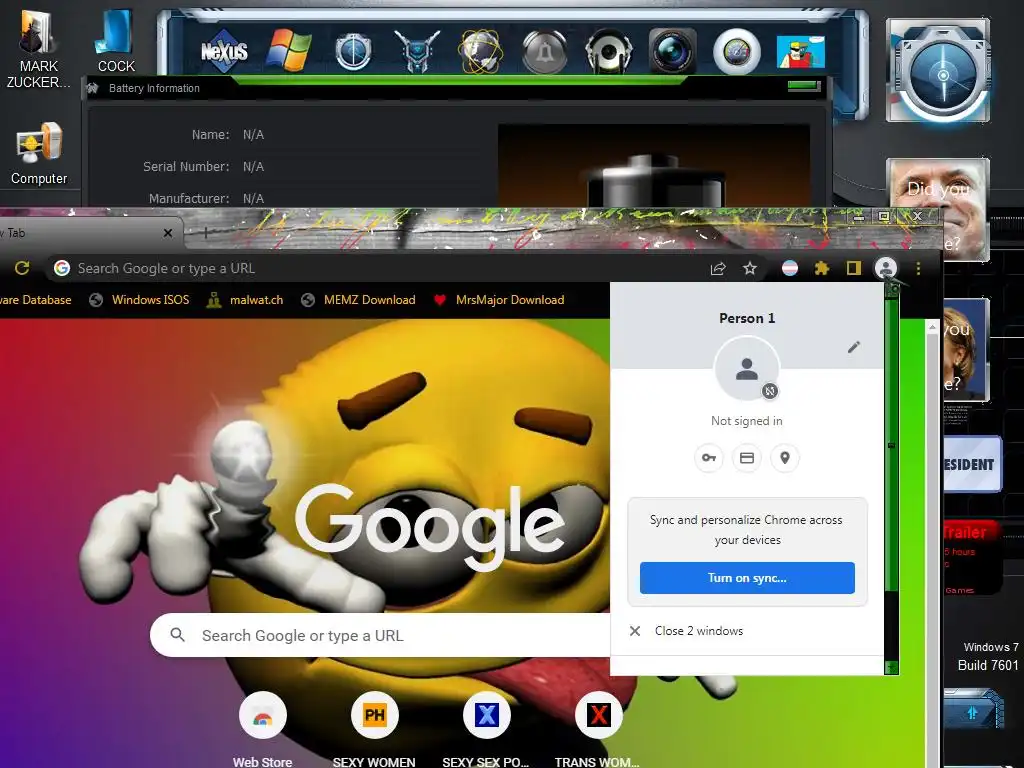Click the camera lens dock icon
The height and width of the screenshot is (768, 1024).
tap(673, 51)
